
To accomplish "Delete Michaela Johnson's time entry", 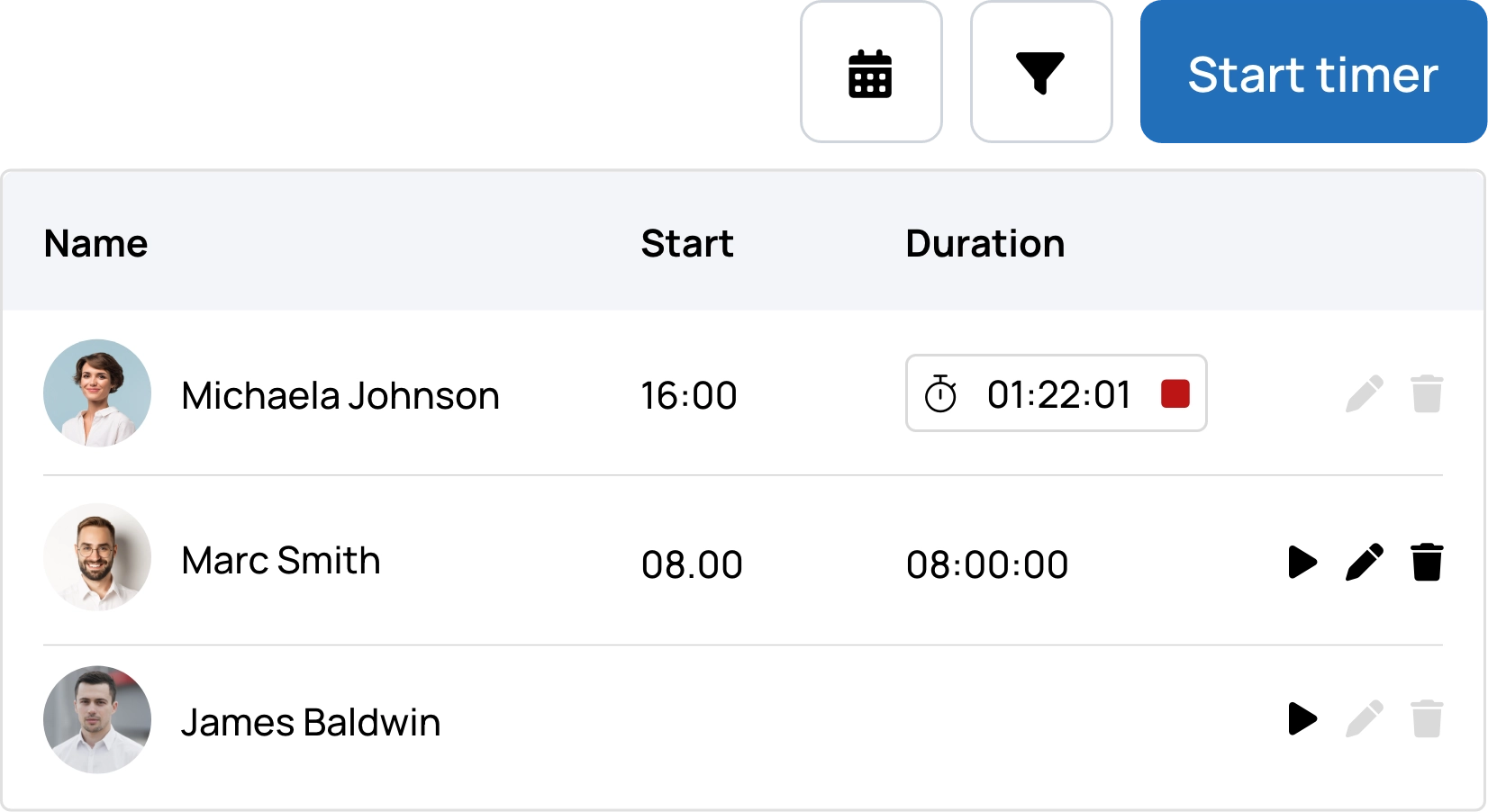I will (1427, 393).
